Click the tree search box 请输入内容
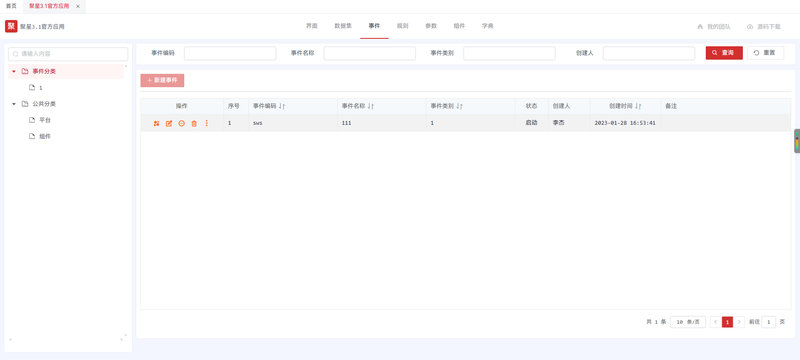Image resolution: width=800 pixels, height=360 pixels. [68, 54]
